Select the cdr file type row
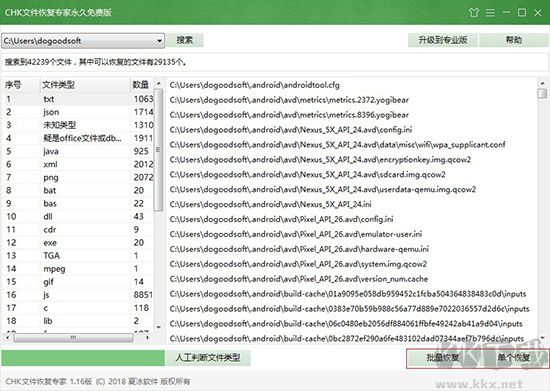Viewport: 550px width, 391px height. (78, 229)
